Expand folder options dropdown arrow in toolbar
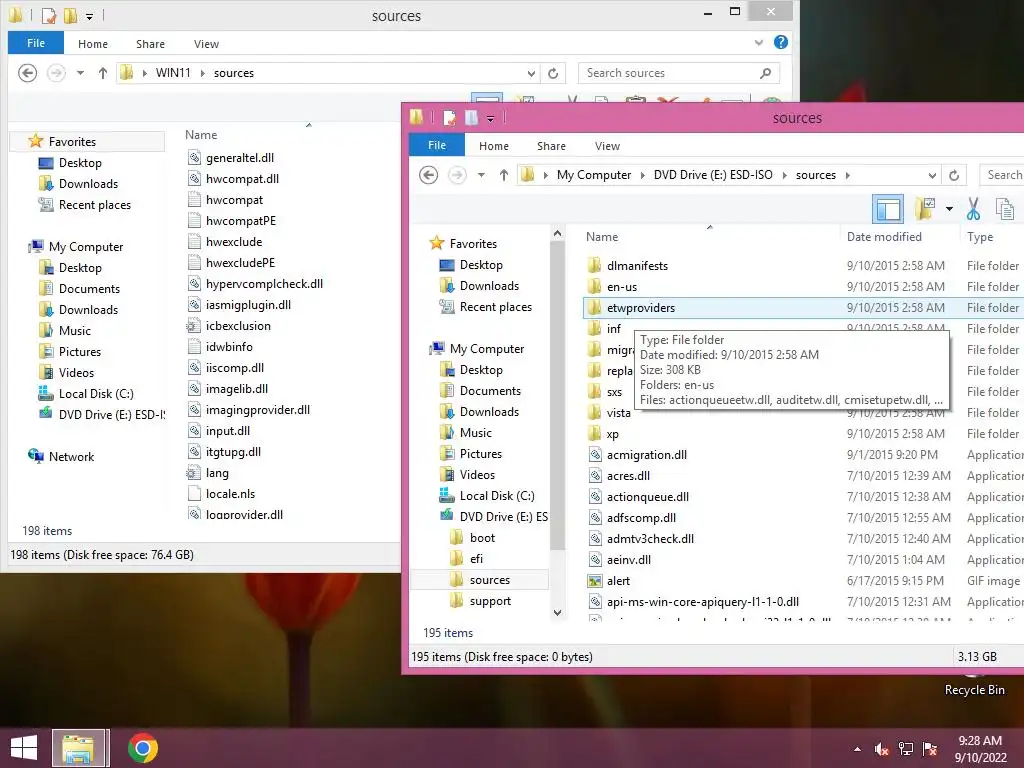1024x768 pixels. [x=949, y=209]
